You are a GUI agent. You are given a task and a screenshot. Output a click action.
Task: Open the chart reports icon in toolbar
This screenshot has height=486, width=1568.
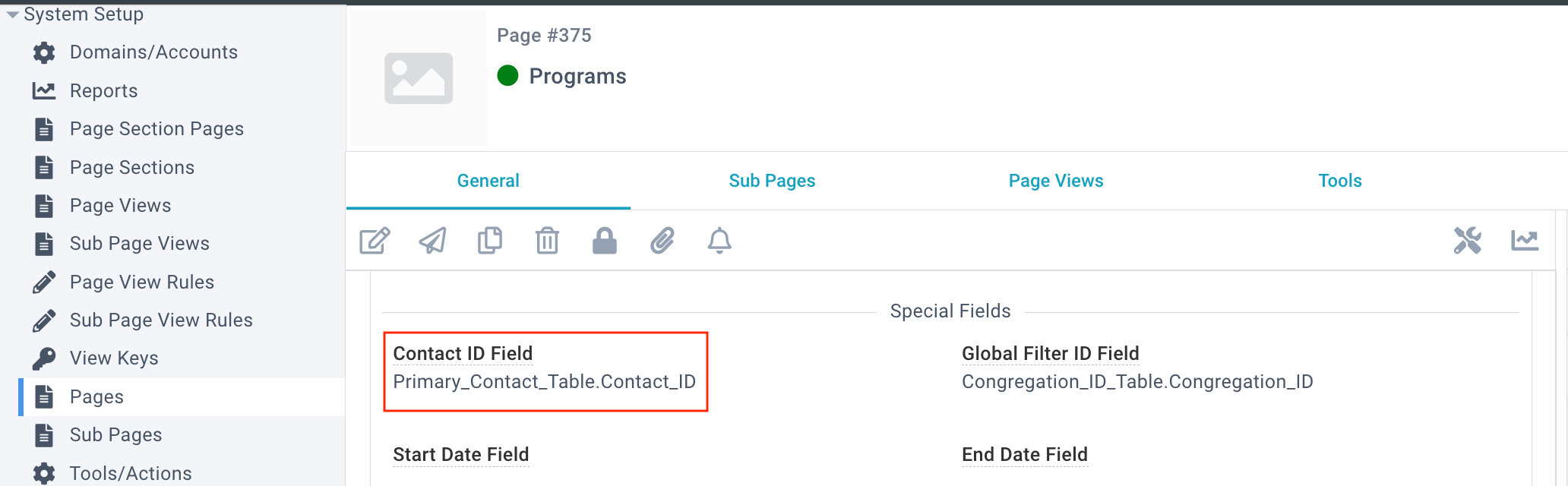pyautogui.click(x=1525, y=241)
